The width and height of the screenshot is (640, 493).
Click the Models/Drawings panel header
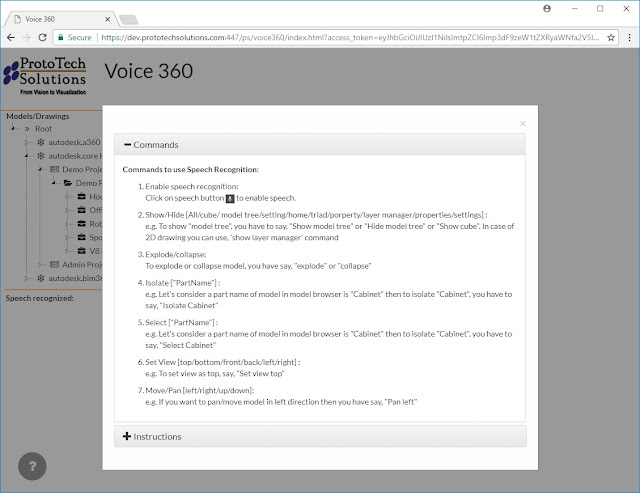38,116
